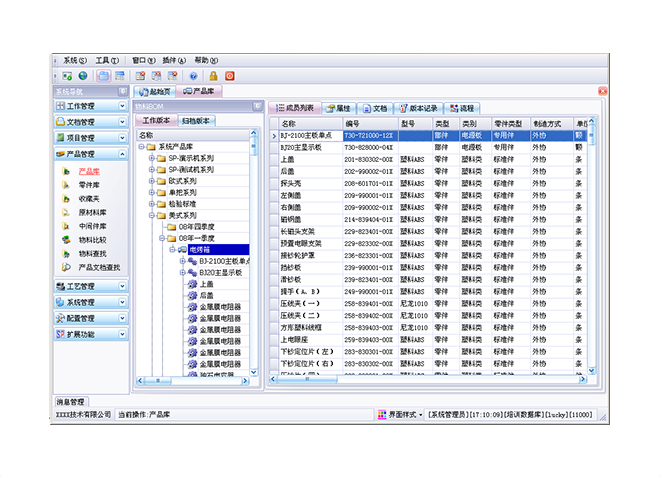Screen dimensions: 660x477
Task: Expand the SP-演示机系列 tree folder
Action: [152, 158]
